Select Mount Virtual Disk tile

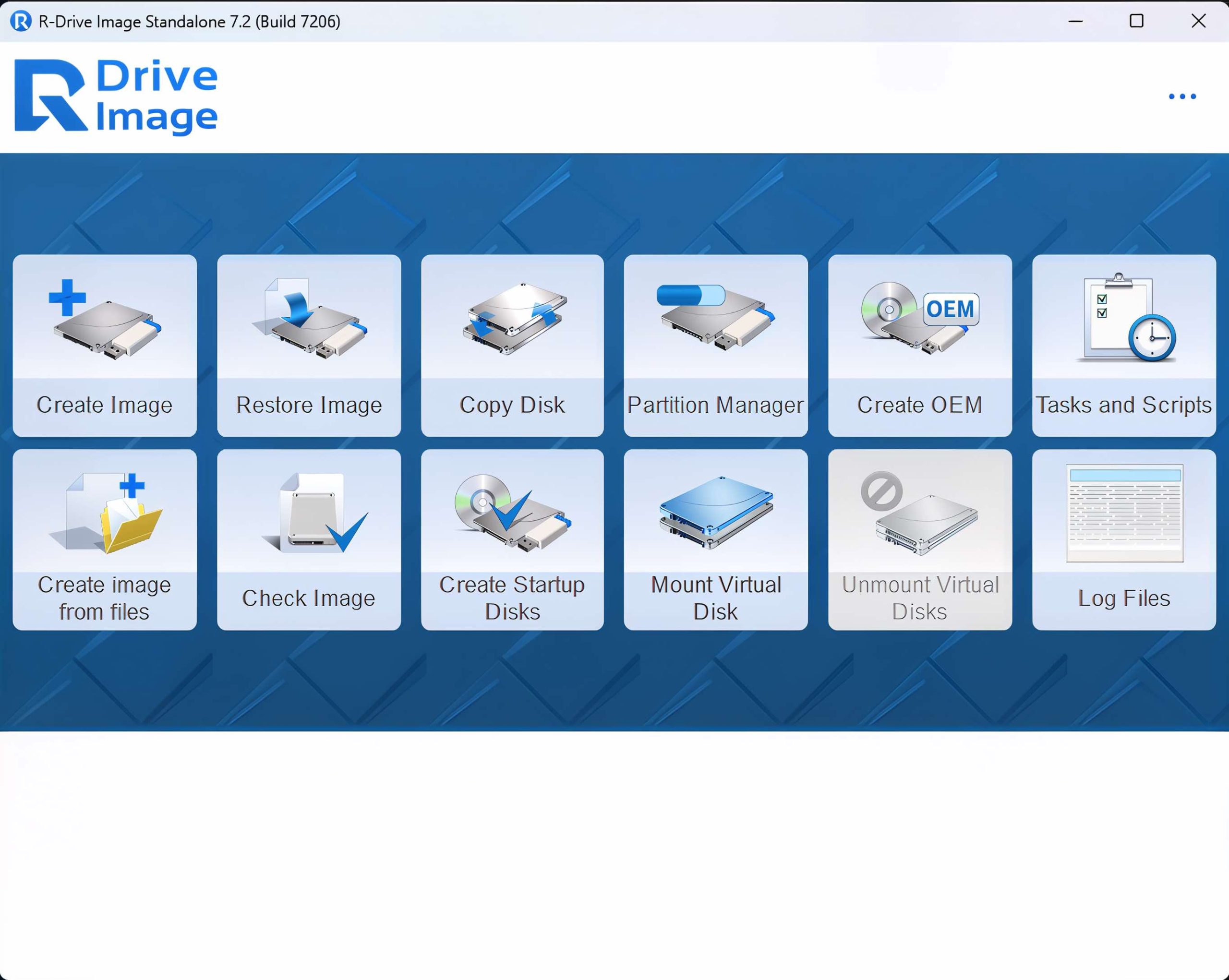(716, 539)
